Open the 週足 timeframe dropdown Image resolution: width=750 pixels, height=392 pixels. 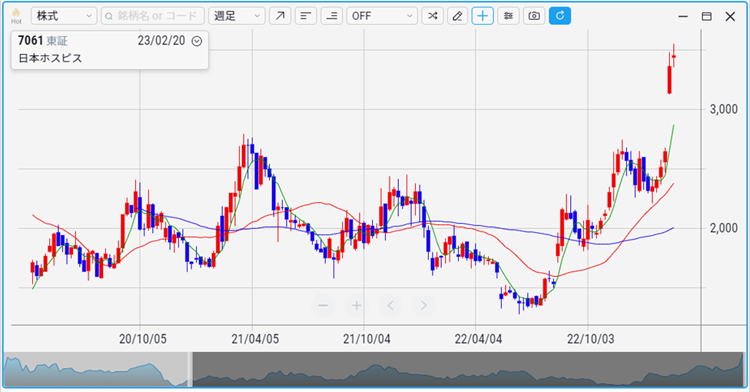pyautogui.click(x=237, y=16)
